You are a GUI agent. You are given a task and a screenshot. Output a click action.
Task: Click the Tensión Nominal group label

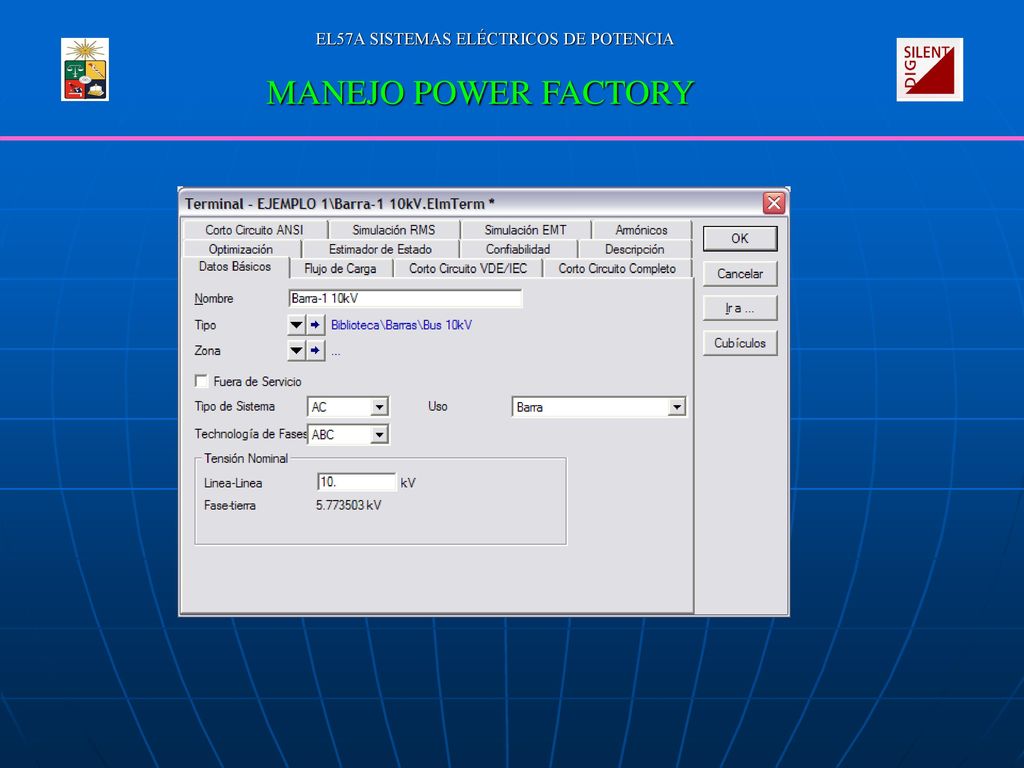click(x=246, y=458)
